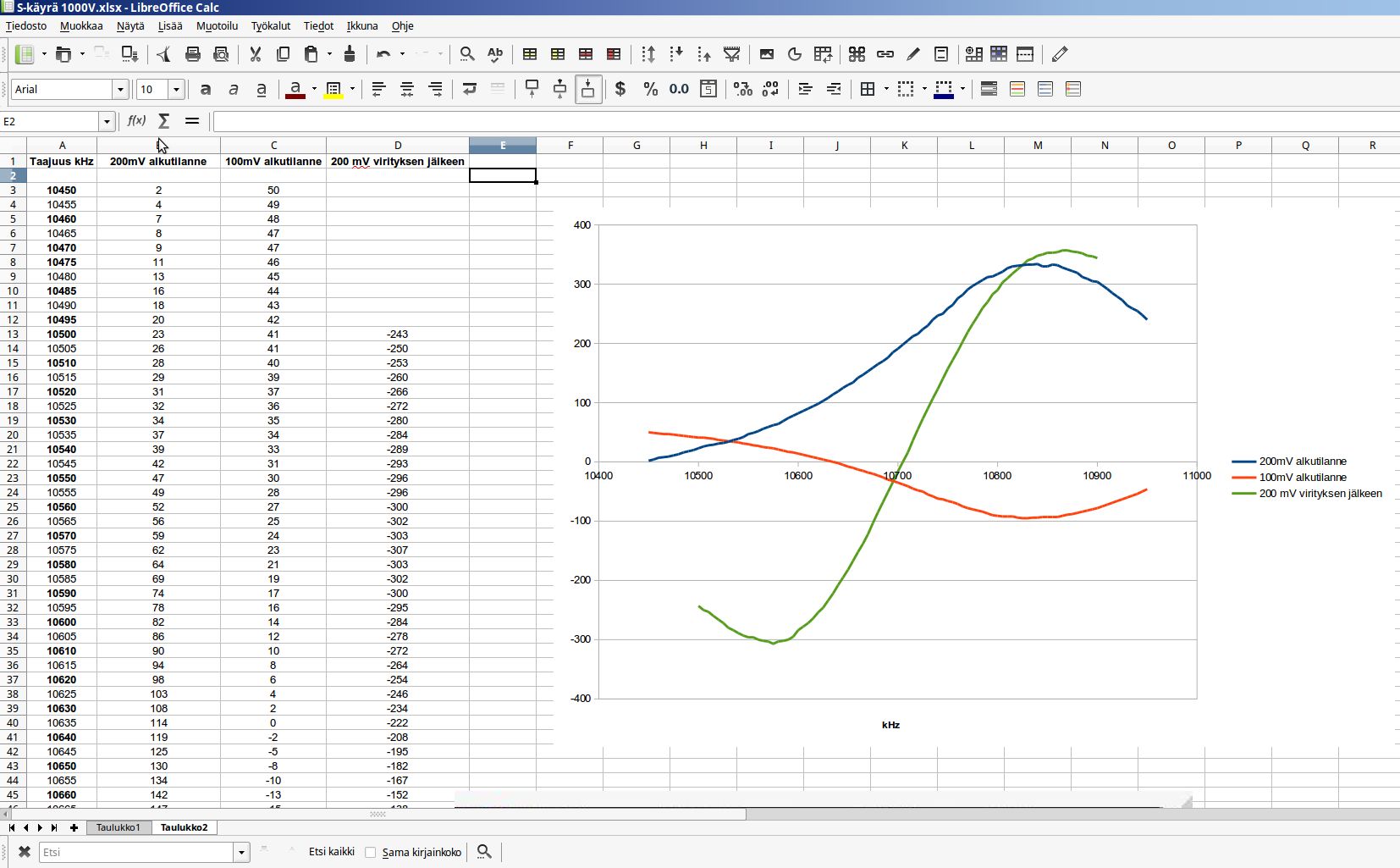Toggle bold formatting button
This screenshot has width=1400, height=868.
pos(205,89)
